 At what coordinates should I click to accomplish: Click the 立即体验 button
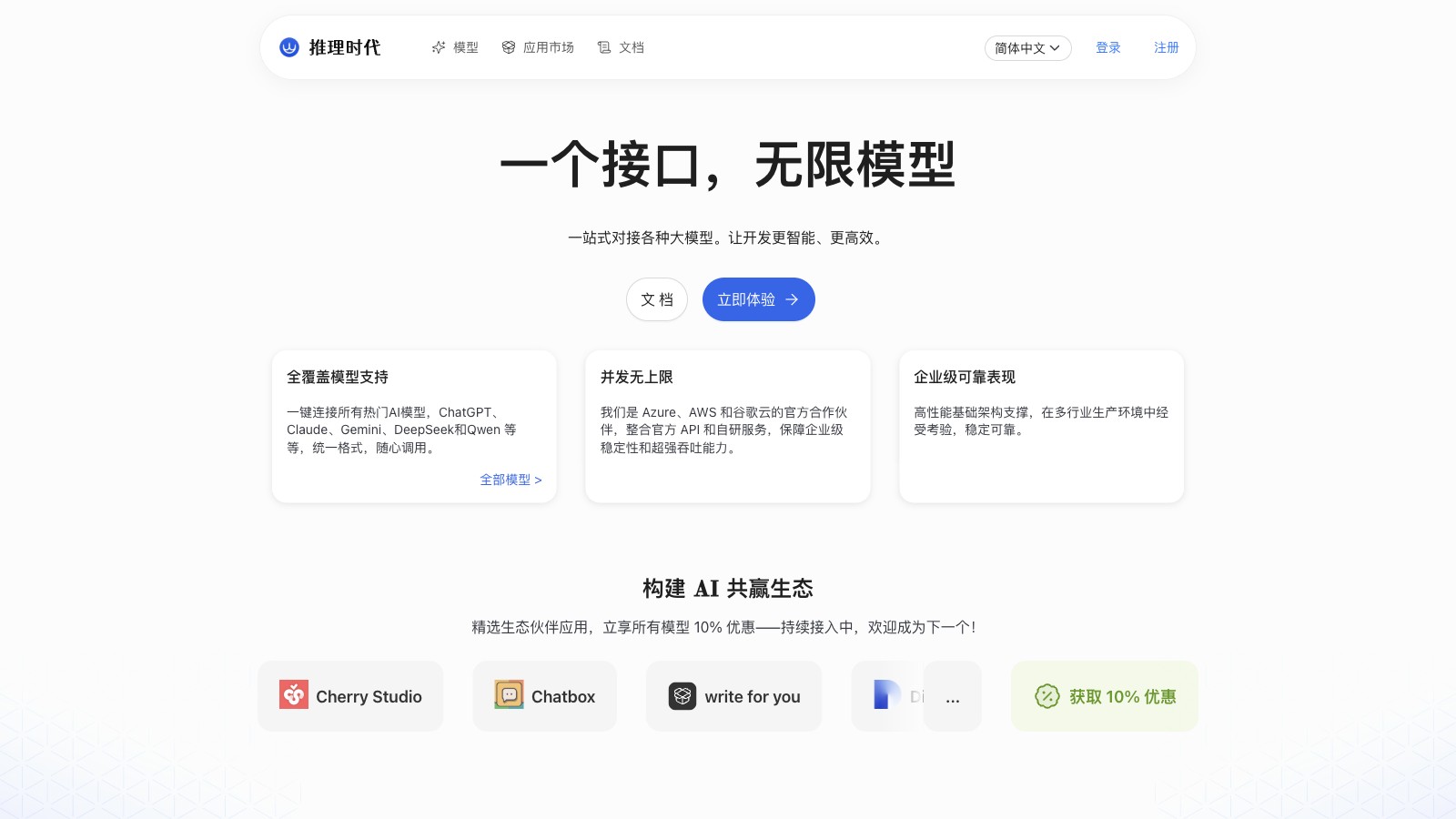[x=758, y=299]
